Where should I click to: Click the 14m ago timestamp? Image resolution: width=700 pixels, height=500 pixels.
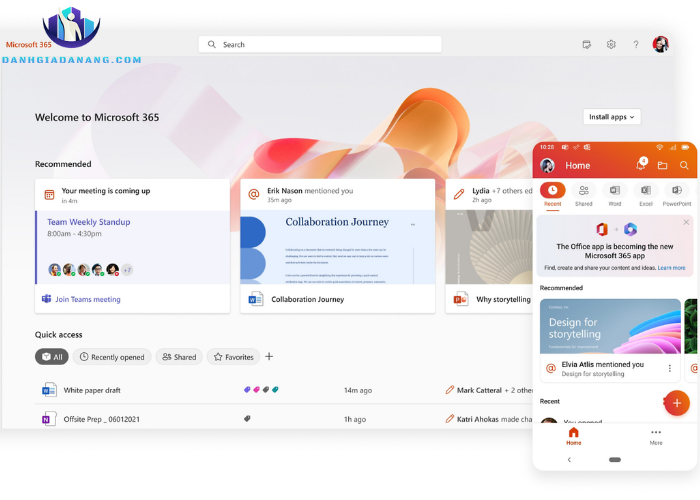tap(358, 390)
